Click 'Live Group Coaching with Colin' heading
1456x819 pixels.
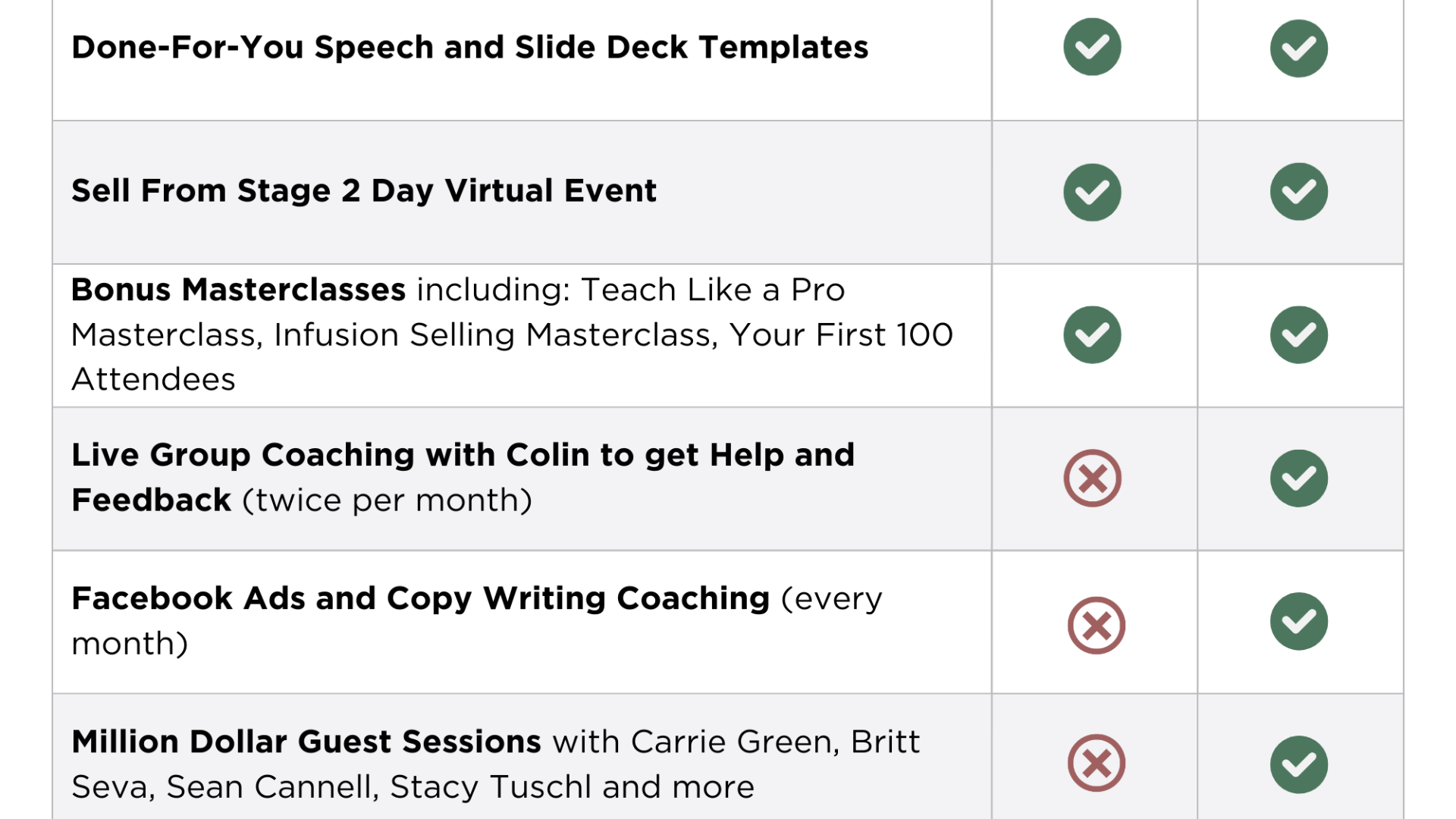[x=331, y=455]
